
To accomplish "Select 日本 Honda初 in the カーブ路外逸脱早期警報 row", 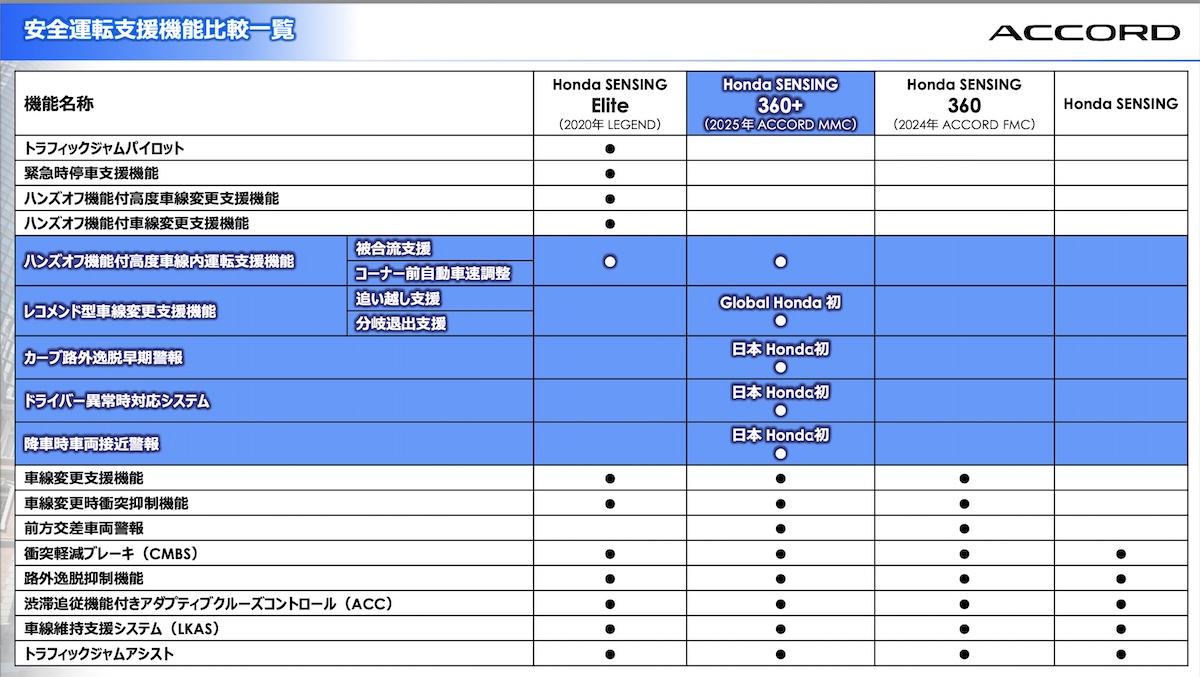I will [780, 349].
